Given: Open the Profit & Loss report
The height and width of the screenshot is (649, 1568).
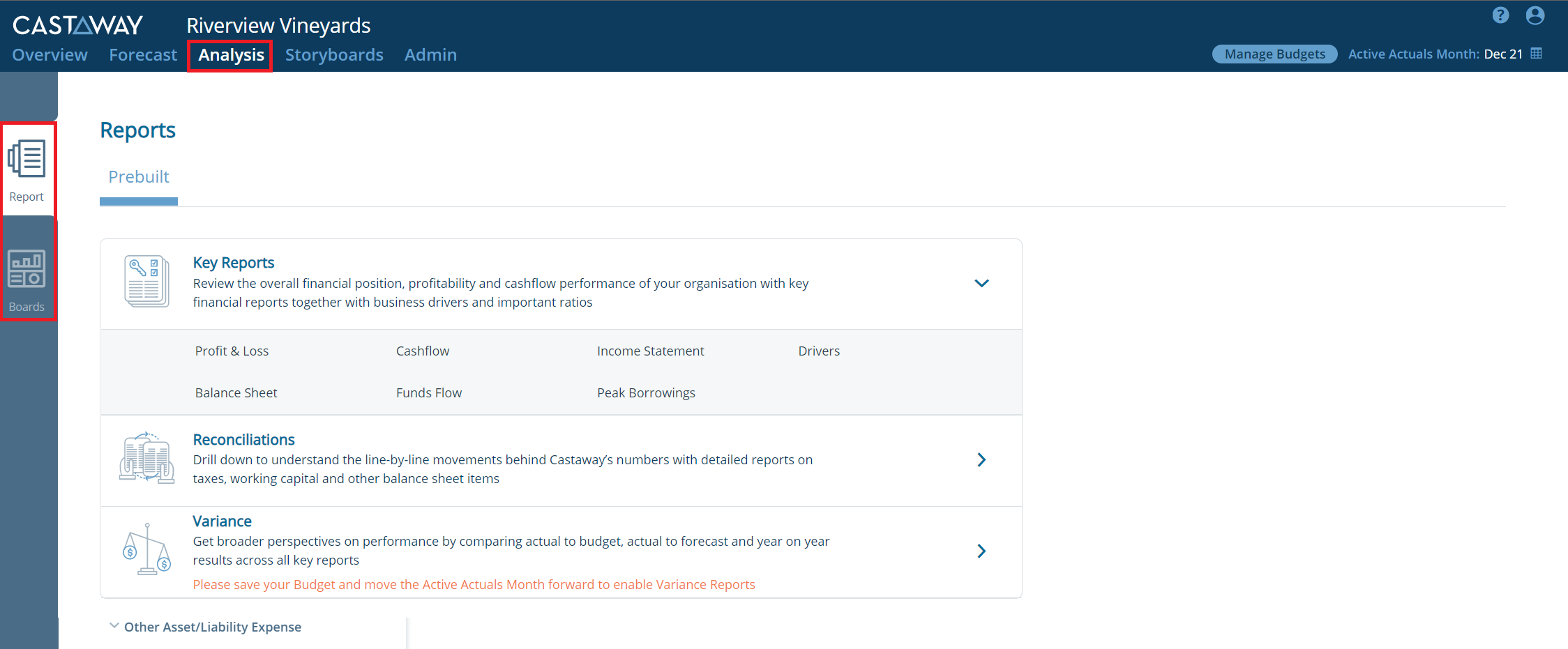Looking at the screenshot, I should [232, 351].
